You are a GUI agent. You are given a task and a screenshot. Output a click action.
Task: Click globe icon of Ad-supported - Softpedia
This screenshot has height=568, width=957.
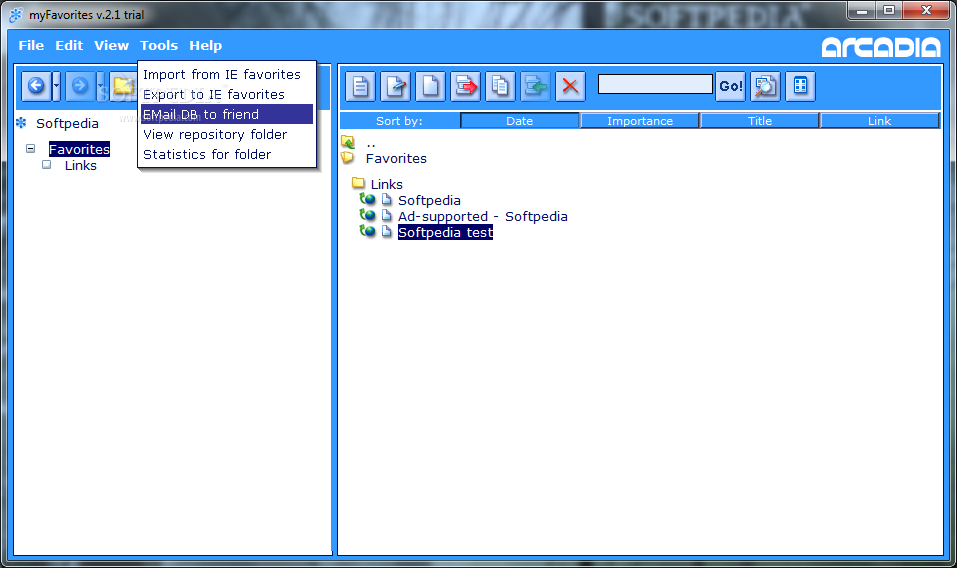[x=367, y=215]
